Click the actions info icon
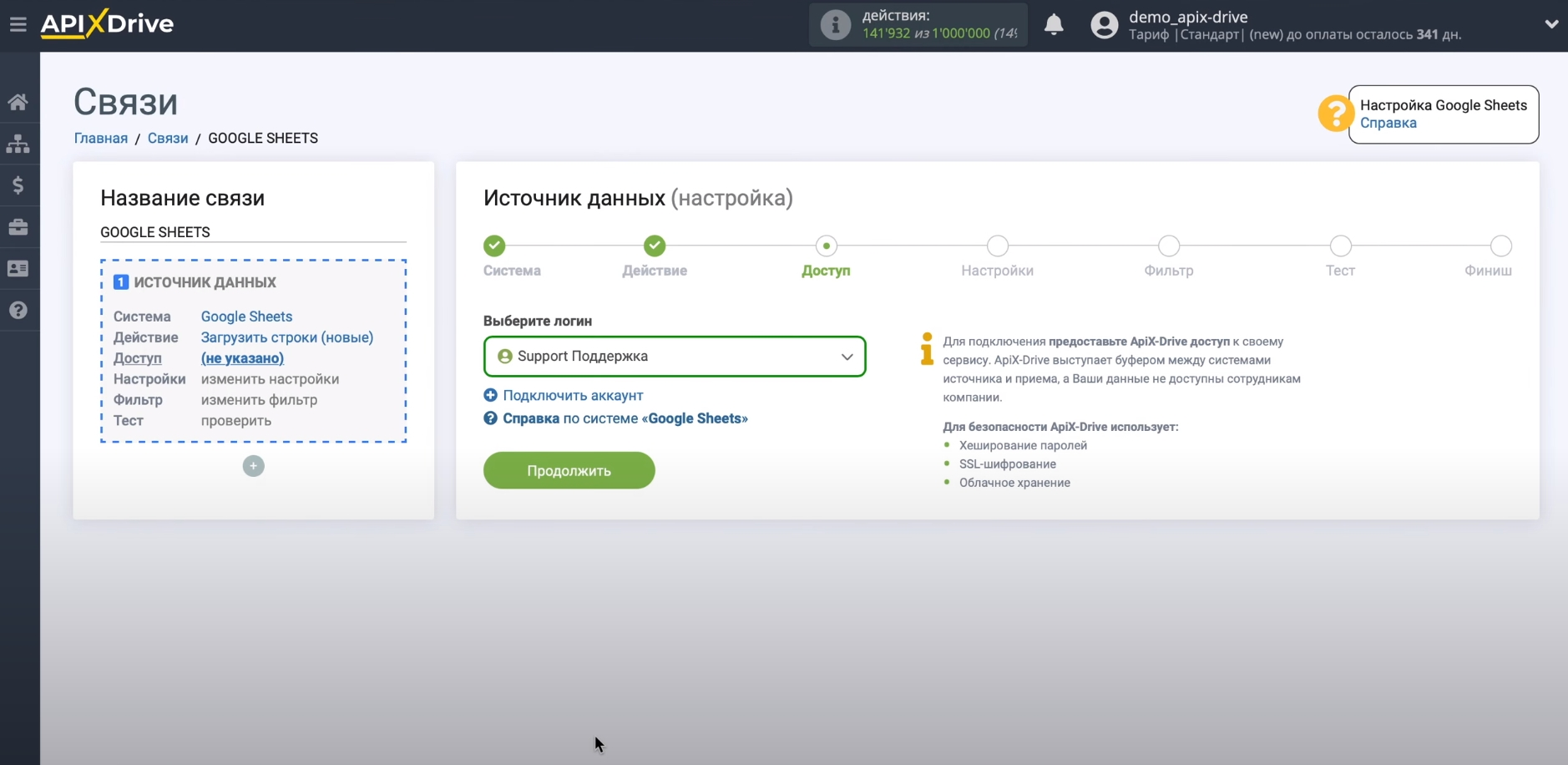Screen dimensions: 1568x765 (x=835, y=24)
